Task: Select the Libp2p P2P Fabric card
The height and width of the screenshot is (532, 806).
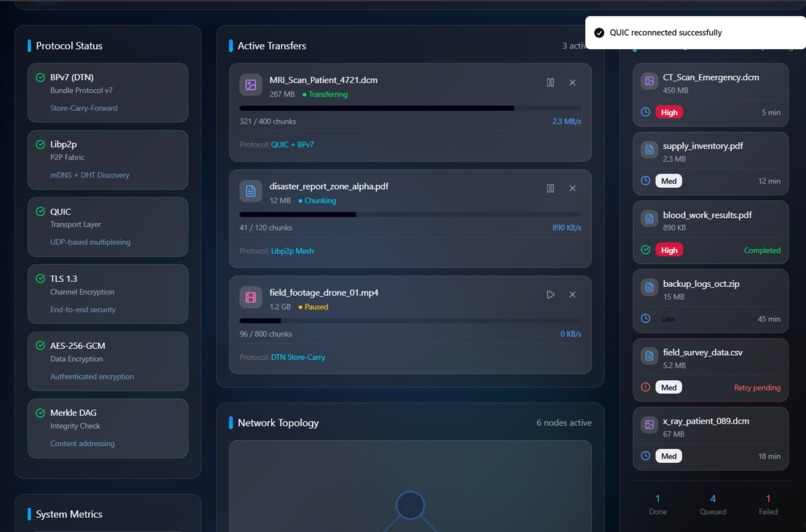Action: [x=108, y=160]
